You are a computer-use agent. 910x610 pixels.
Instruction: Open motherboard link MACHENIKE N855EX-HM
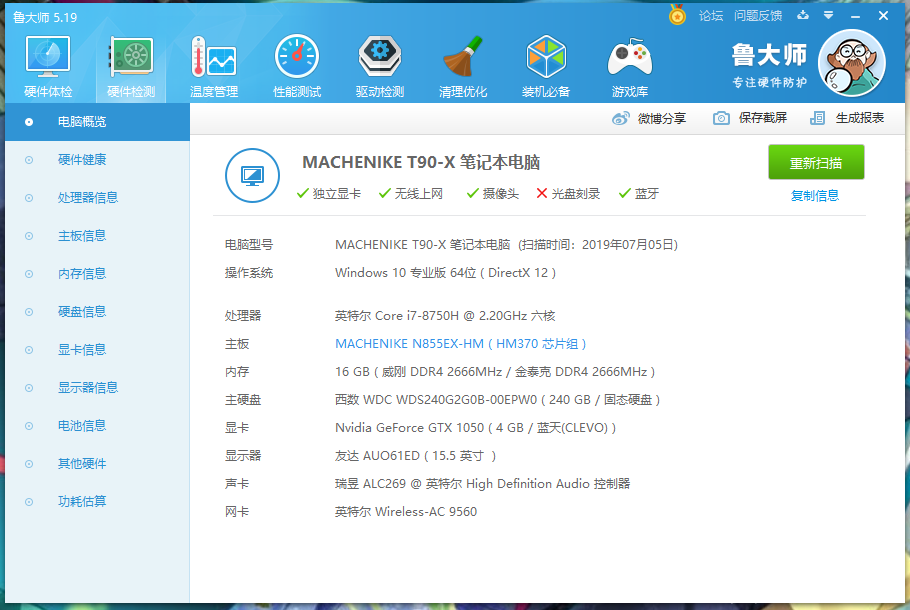(x=460, y=344)
